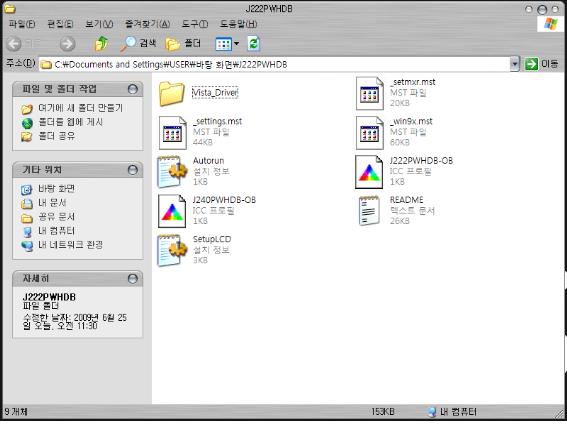
Task: Go to 바탕 화면 location
Action: 56,188
